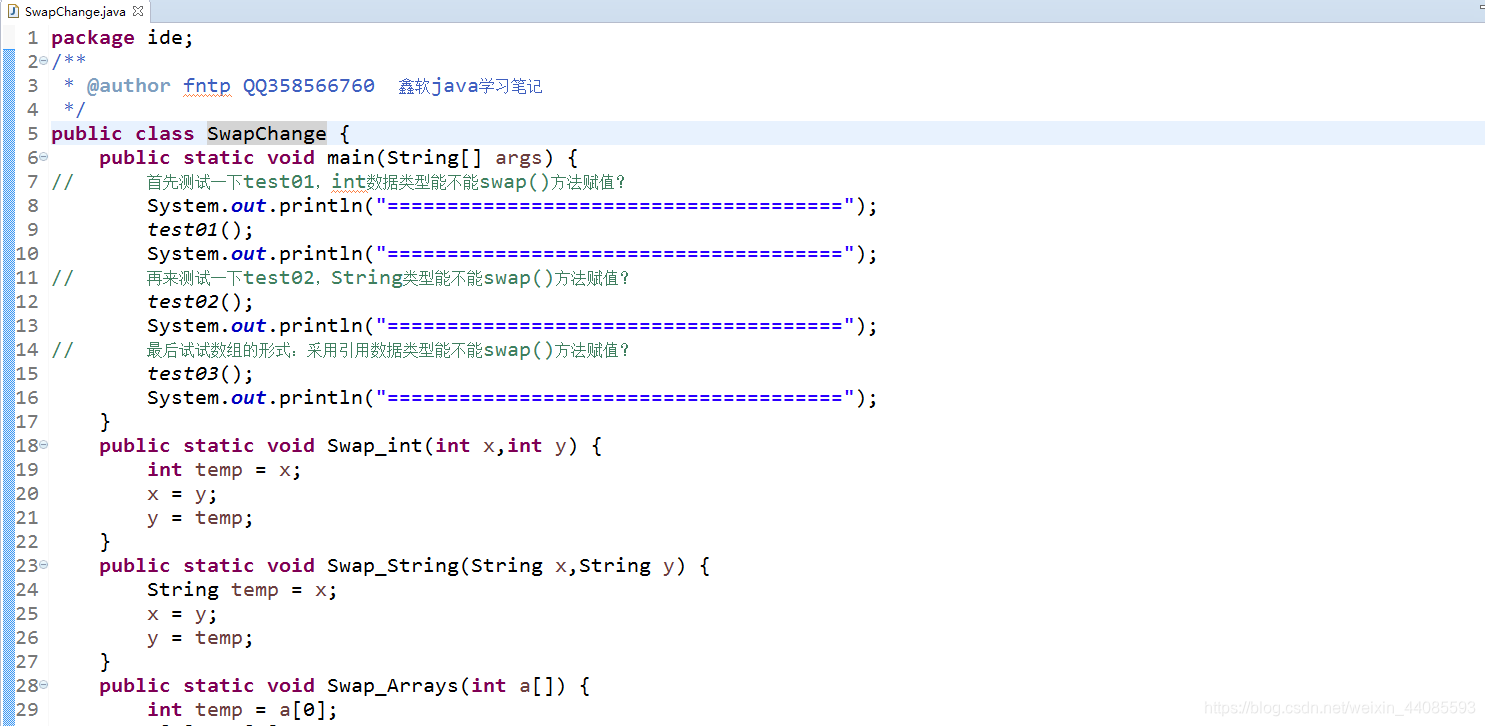Click 'int temp = x;' on line 19
The height and width of the screenshot is (726, 1485).
tap(224, 470)
